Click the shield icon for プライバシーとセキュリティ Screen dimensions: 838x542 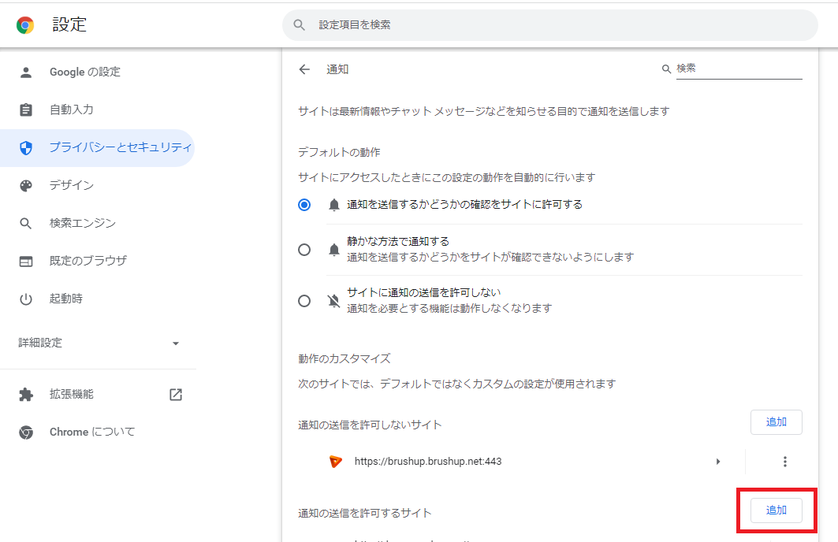[x=26, y=148]
